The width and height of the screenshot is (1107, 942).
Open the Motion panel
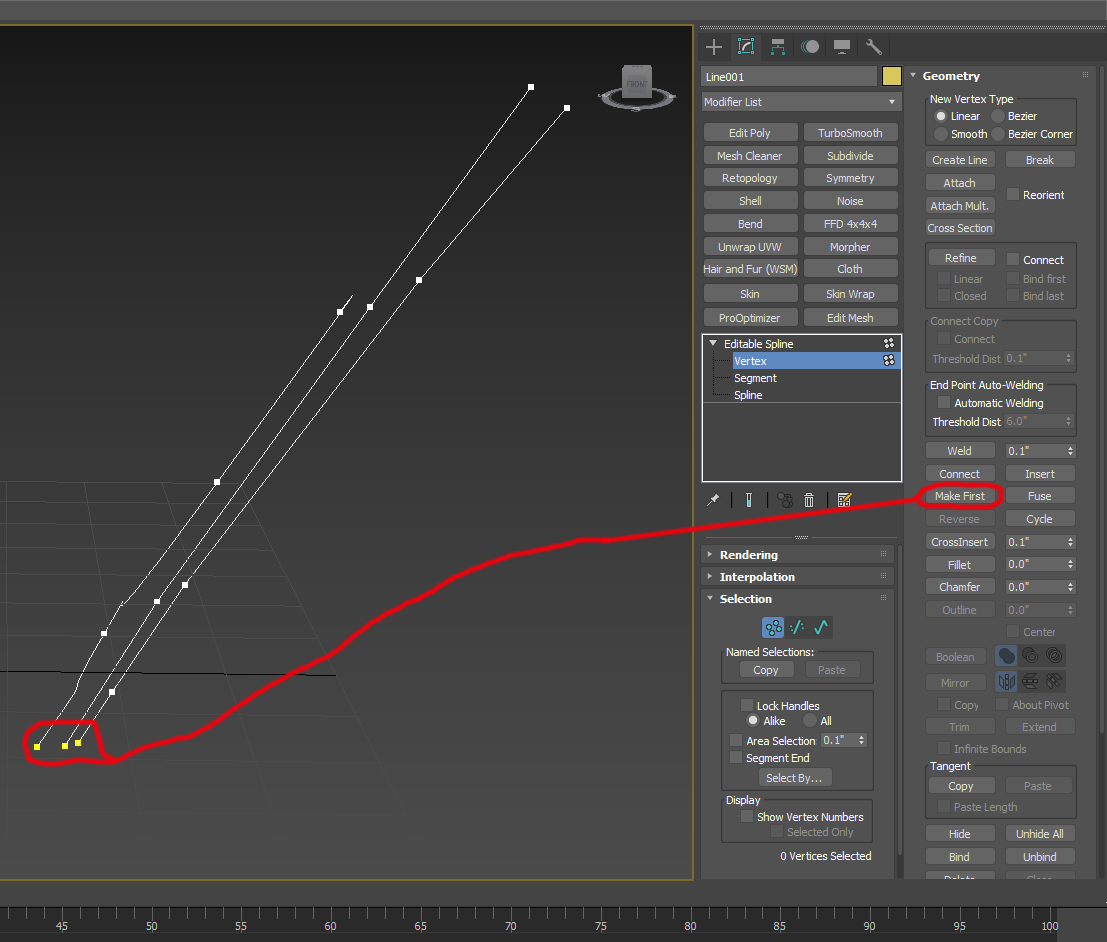(810, 46)
